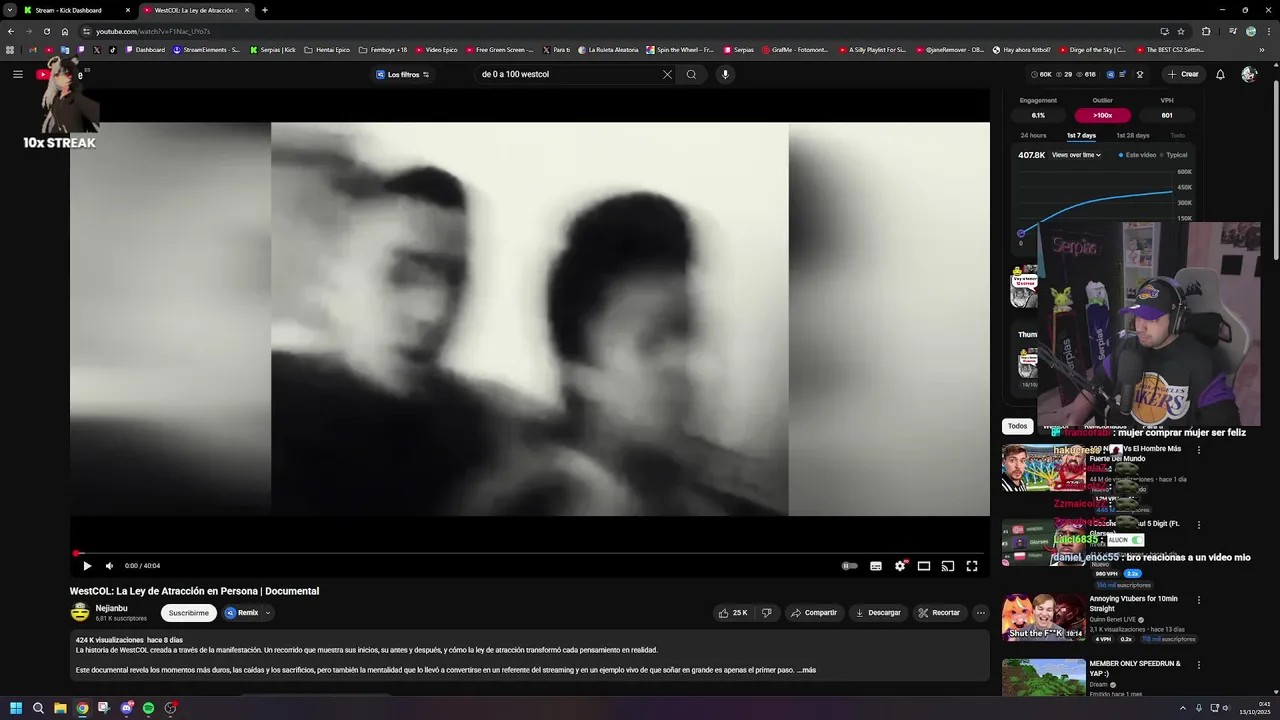Click the 801 VPH value
Screen dimensions: 1280x720
[x=1167, y=115]
